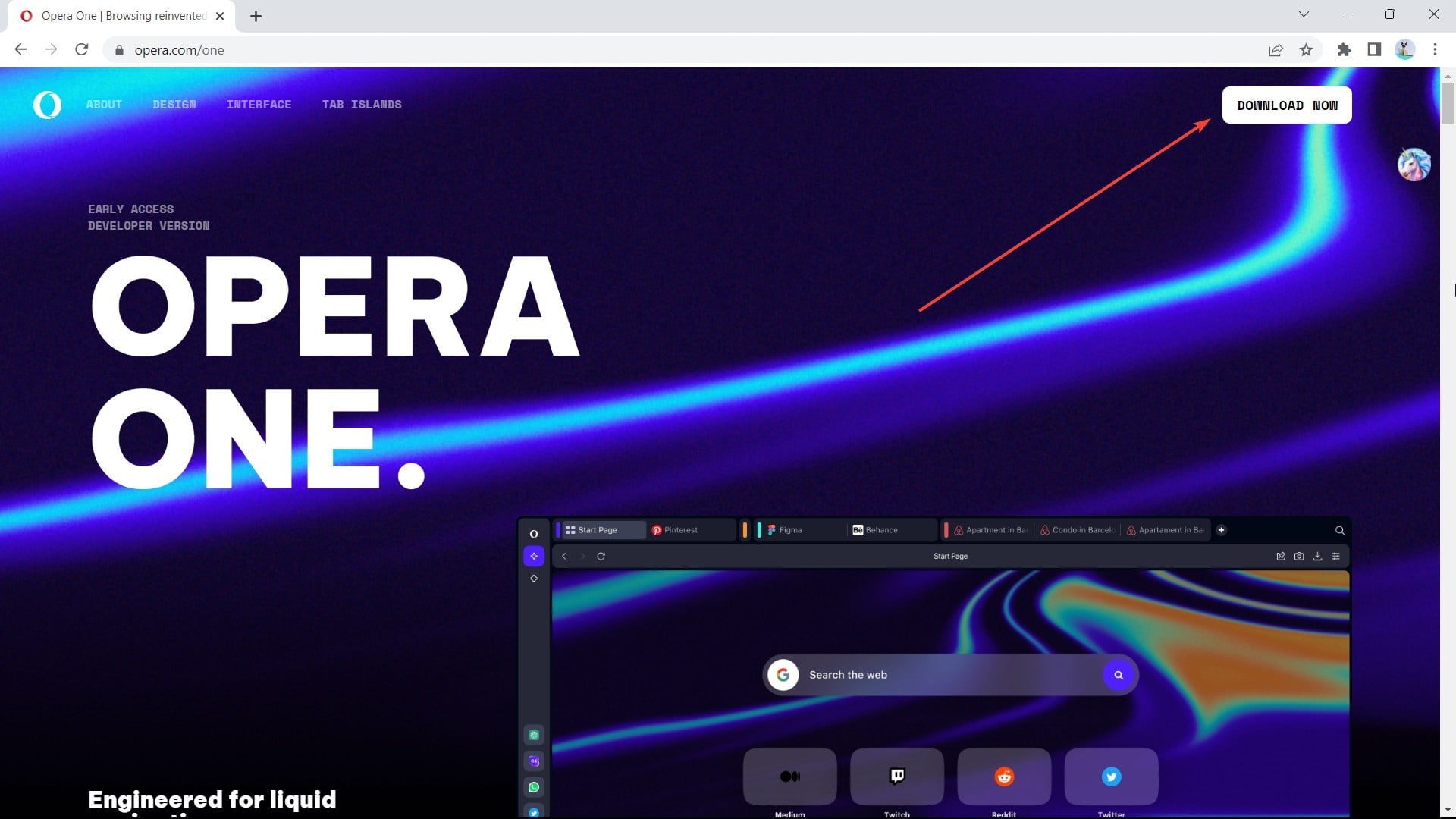The width and height of the screenshot is (1456, 819).
Task: Click the Opera logo icon
Action: click(x=47, y=105)
